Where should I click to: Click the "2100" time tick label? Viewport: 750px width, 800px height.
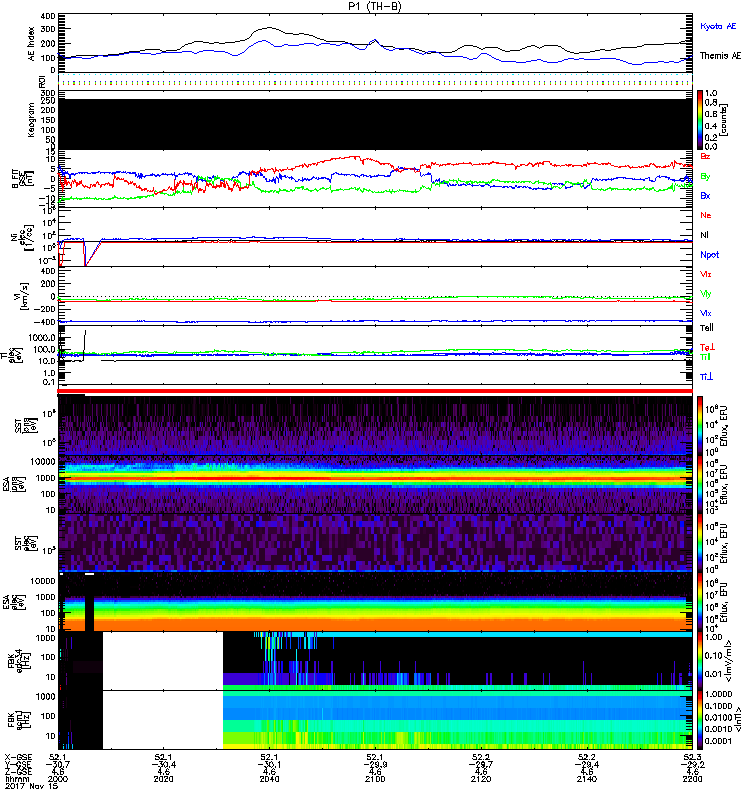coord(375,779)
